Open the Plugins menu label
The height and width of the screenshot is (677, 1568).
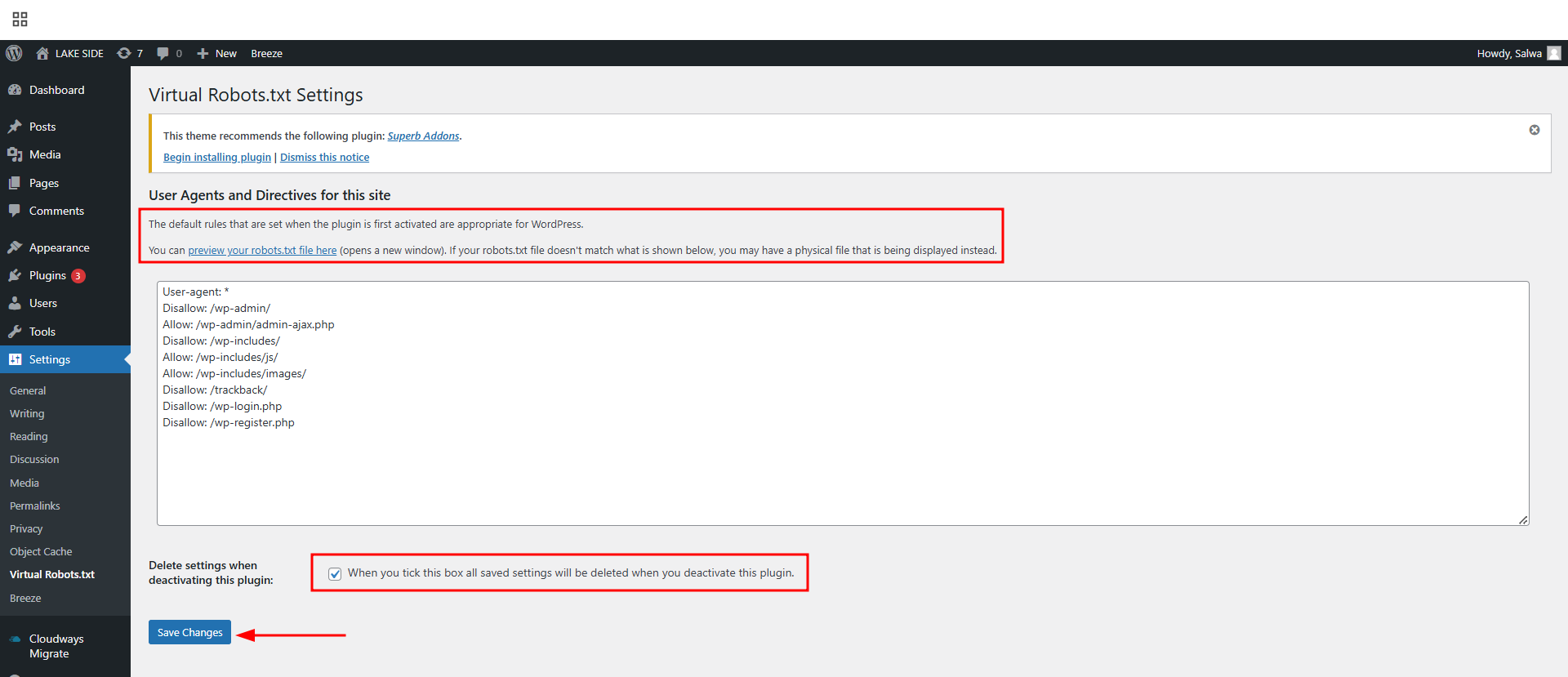tap(47, 275)
